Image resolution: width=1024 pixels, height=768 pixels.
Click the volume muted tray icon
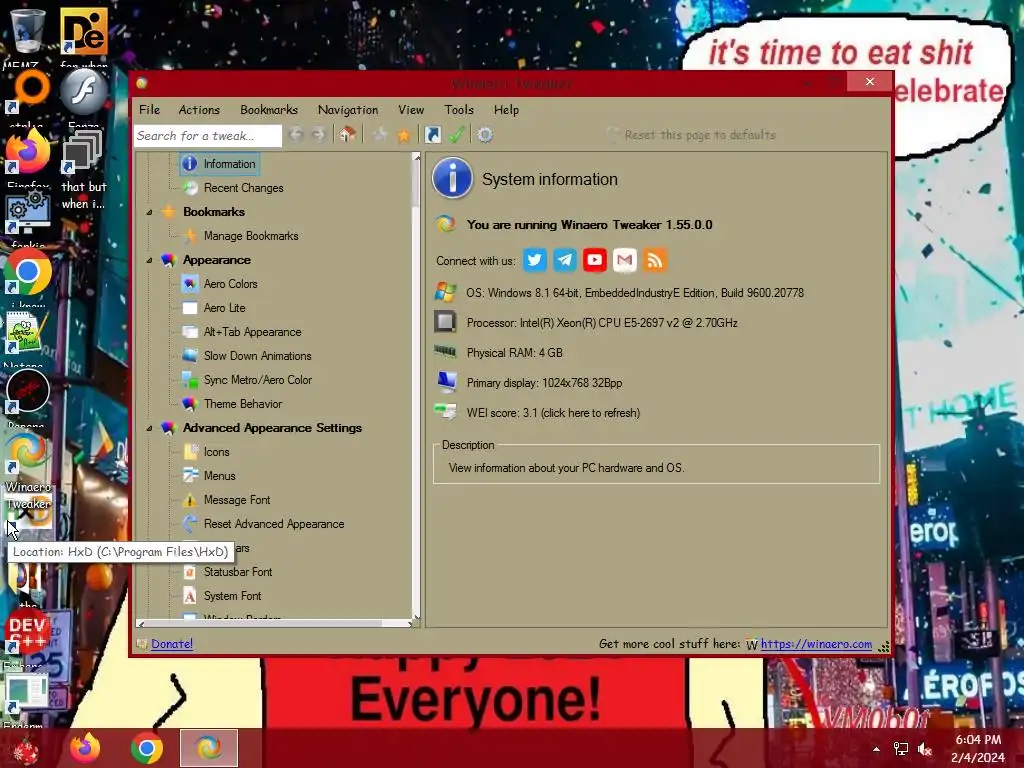[925, 750]
